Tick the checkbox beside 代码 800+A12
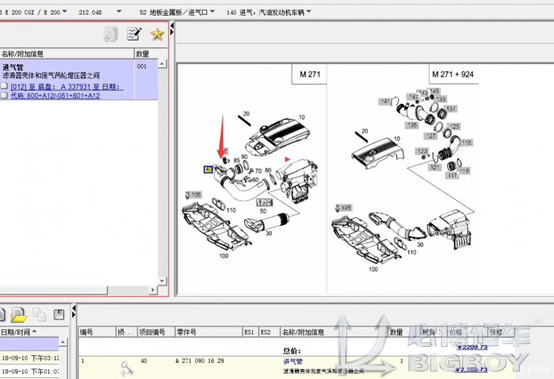The width and height of the screenshot is (554, 379). (4, 95)
